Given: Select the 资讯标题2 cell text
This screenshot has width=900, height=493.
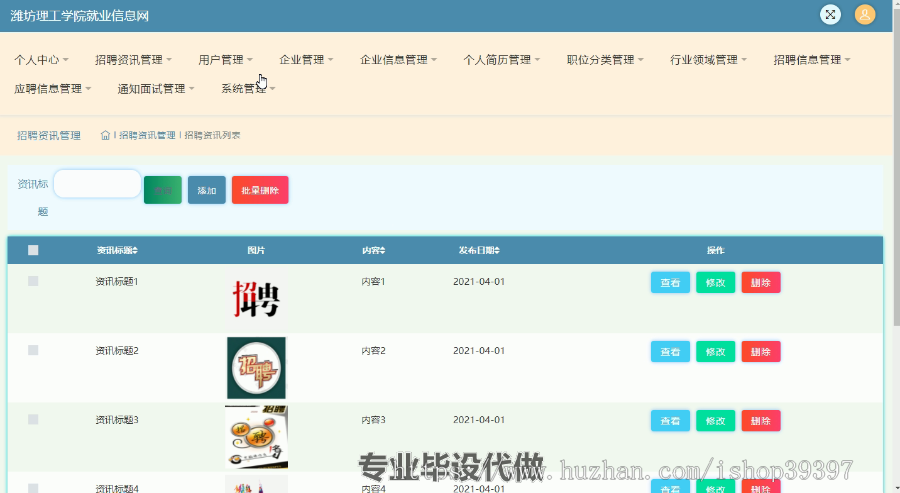Looking at the screenshot, I should point(117,351).
